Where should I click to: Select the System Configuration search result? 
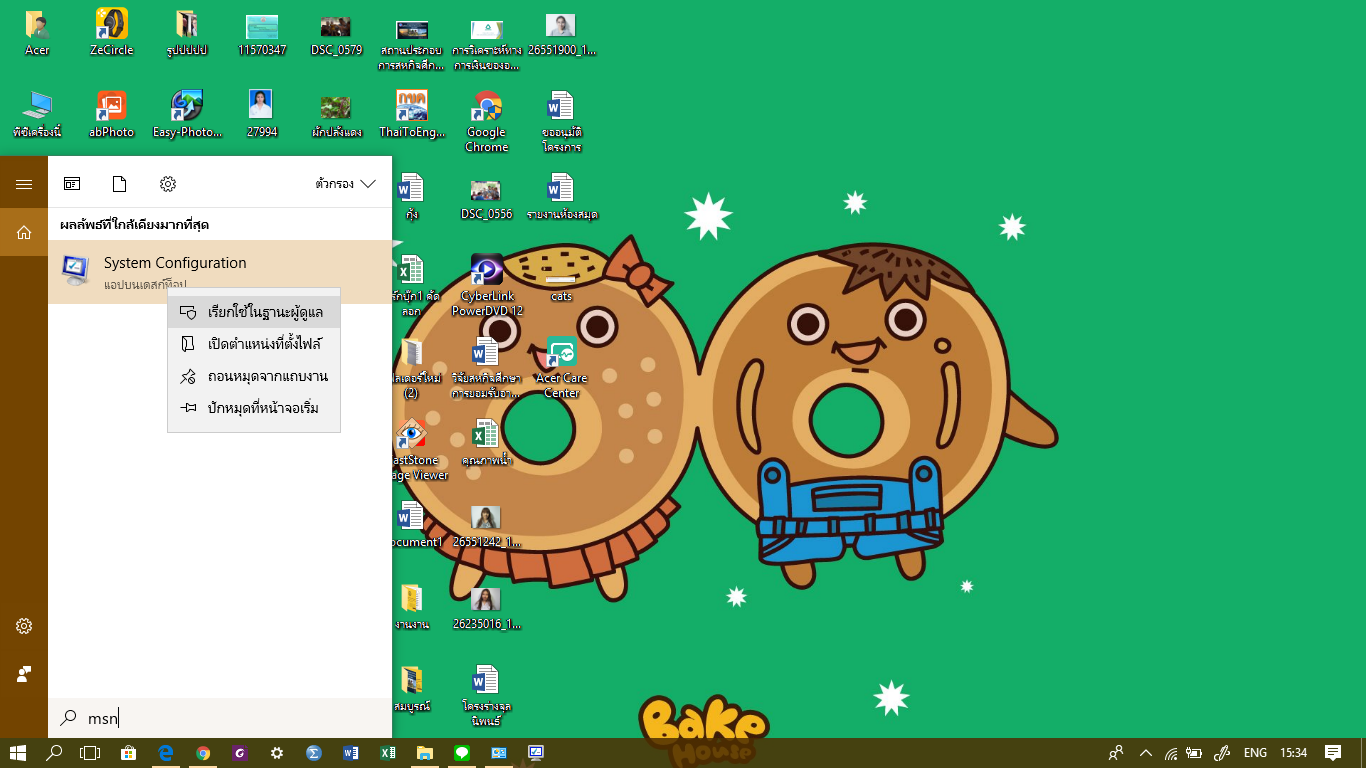pos(220,272)
